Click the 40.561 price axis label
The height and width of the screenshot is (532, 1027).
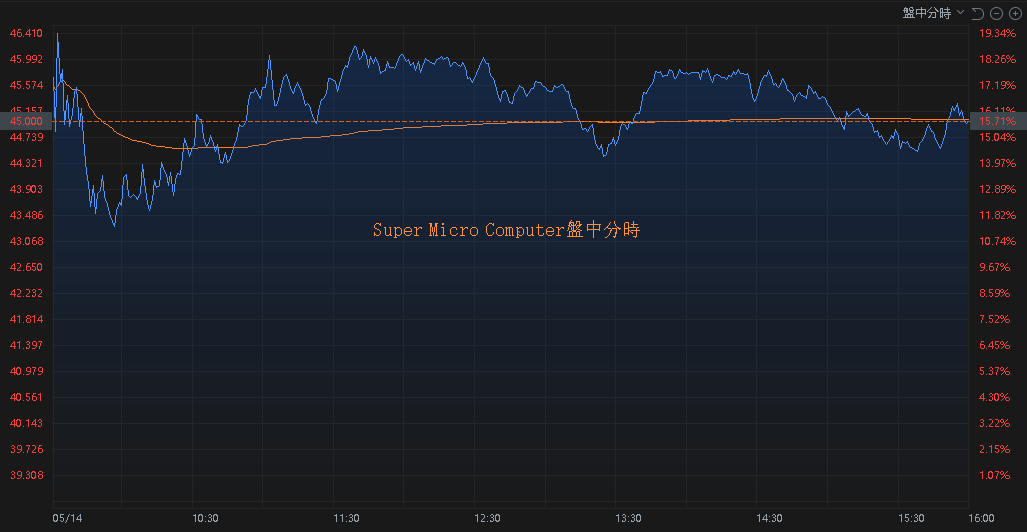point(26,397)
